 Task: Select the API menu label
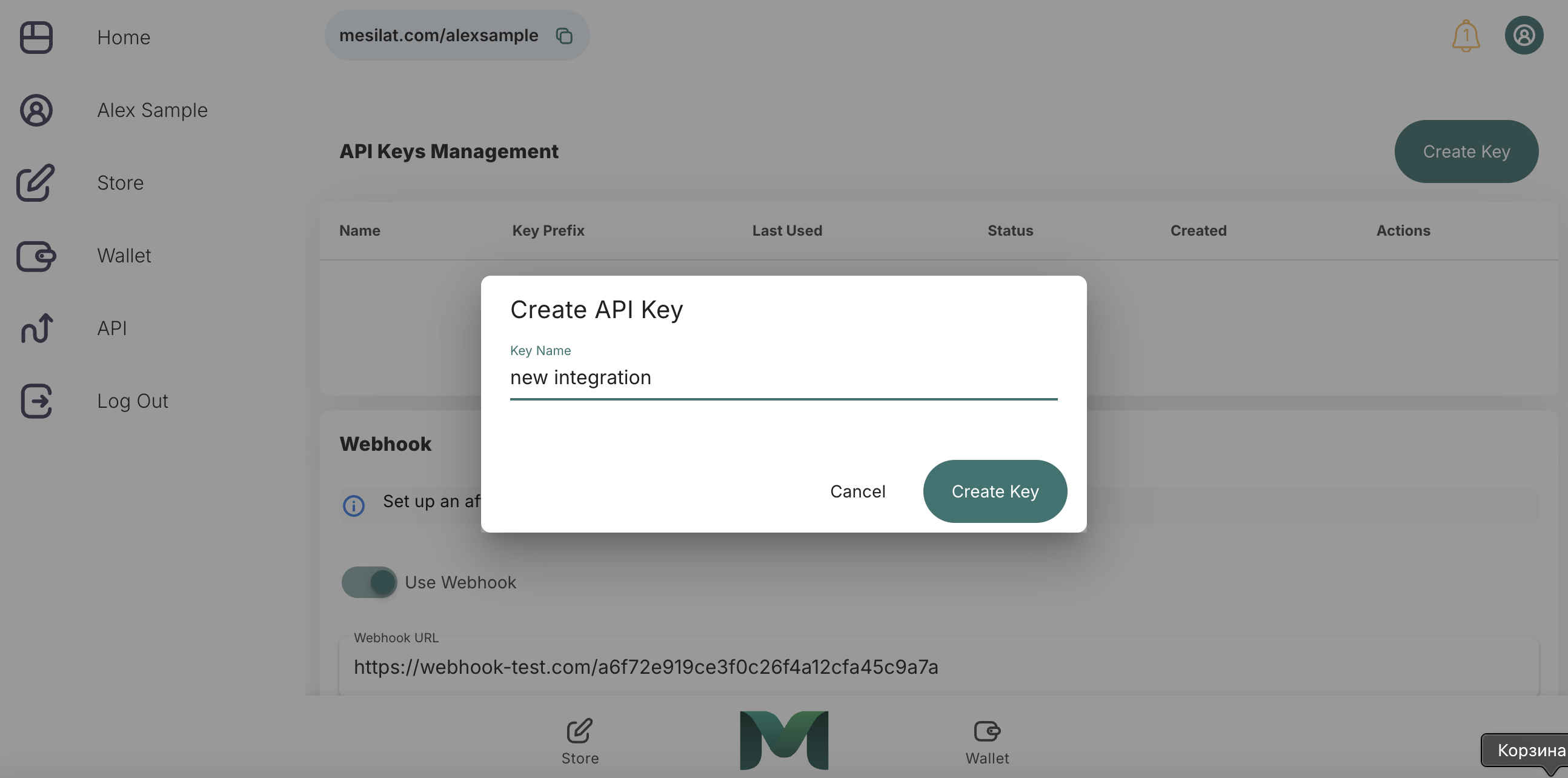pos(112,328)
